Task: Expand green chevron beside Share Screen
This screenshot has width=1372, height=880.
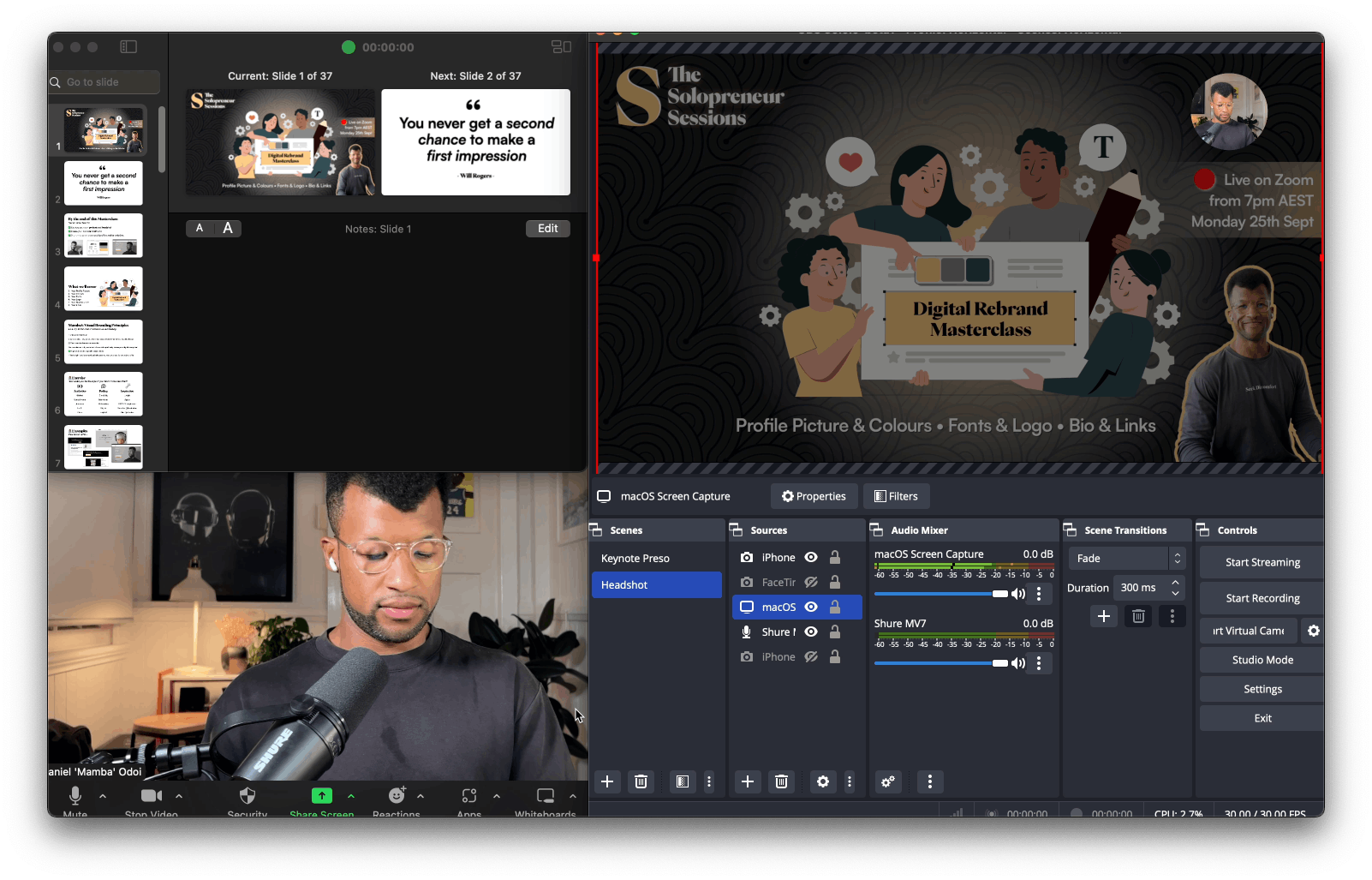Action: [x=351, y=796]
